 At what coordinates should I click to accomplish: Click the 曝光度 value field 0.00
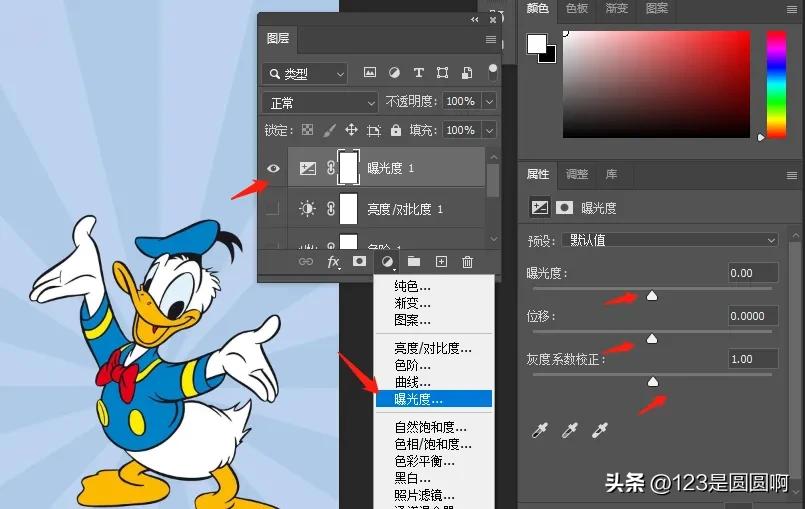click(x=753, y=273)
